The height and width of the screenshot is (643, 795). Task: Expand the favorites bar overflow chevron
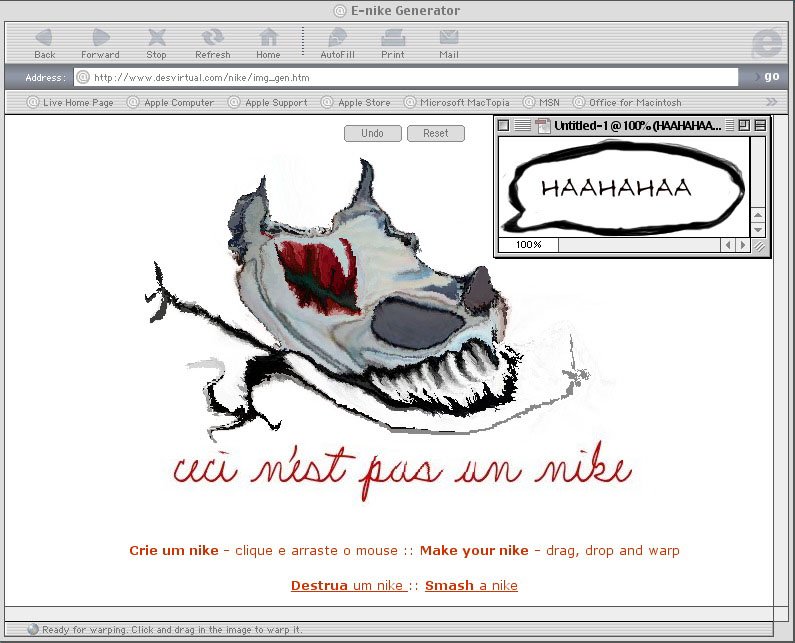pyautogui.click(x=771, y=102)
